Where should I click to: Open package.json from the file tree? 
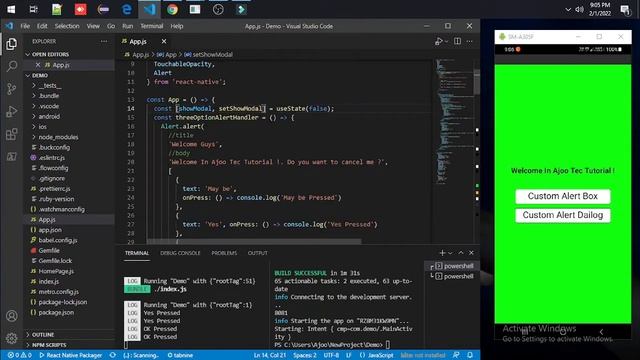coord(56,312)
